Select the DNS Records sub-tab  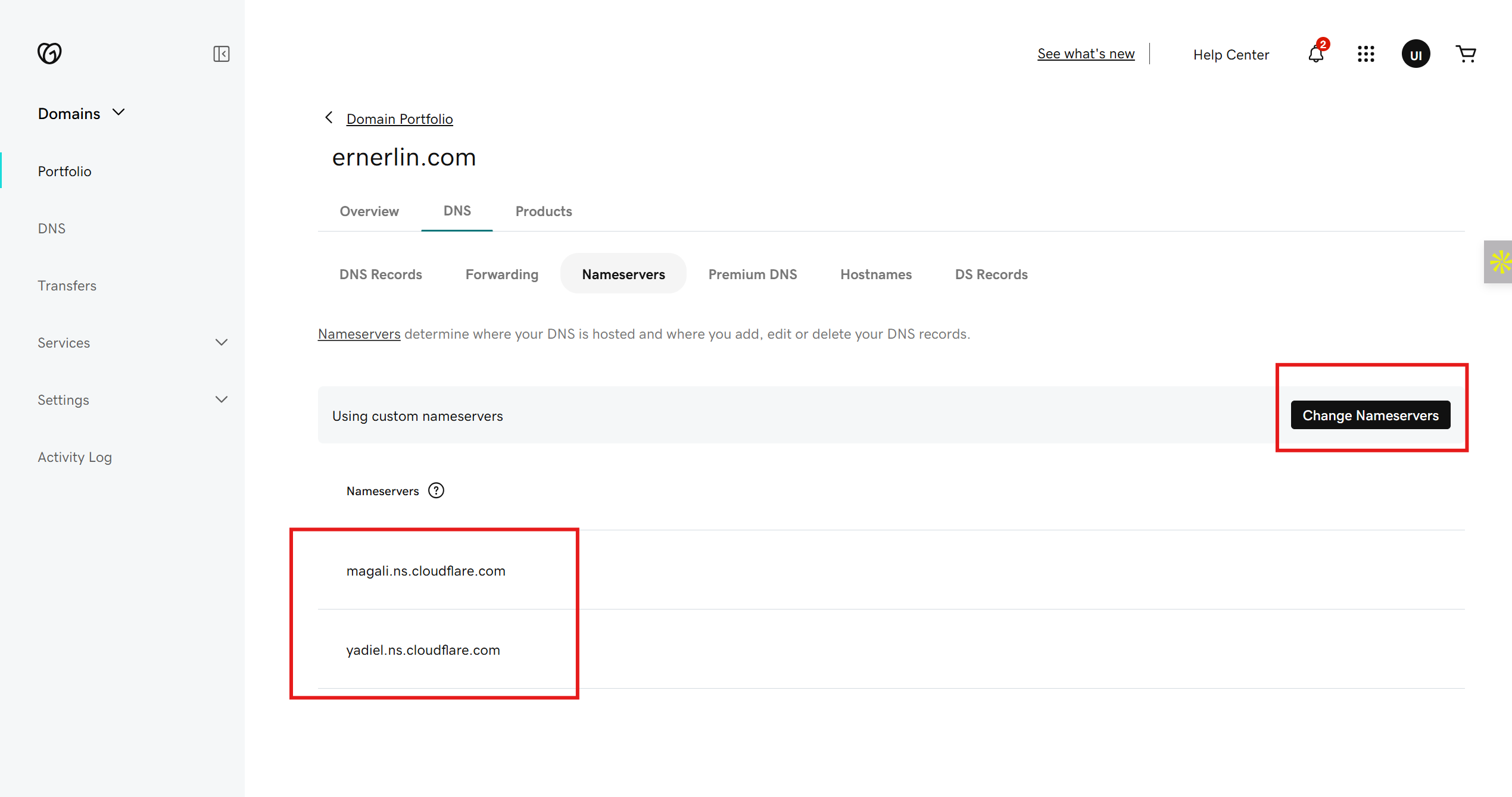381,274
